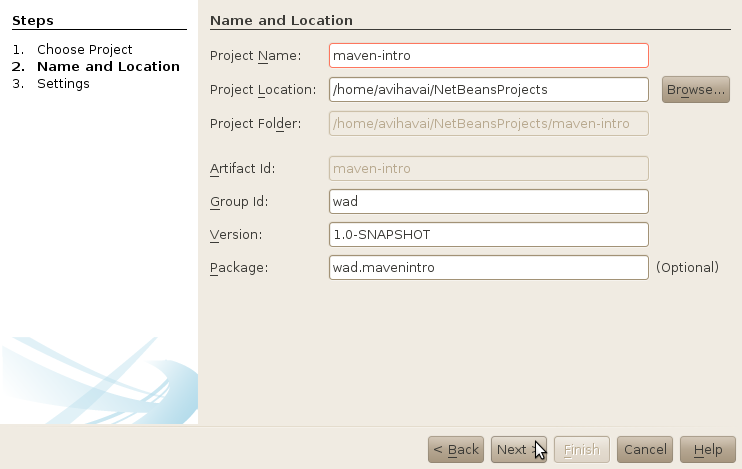
Task: Focus the Package field containing wad.mavenintro
Action: (x=488, y=267)
